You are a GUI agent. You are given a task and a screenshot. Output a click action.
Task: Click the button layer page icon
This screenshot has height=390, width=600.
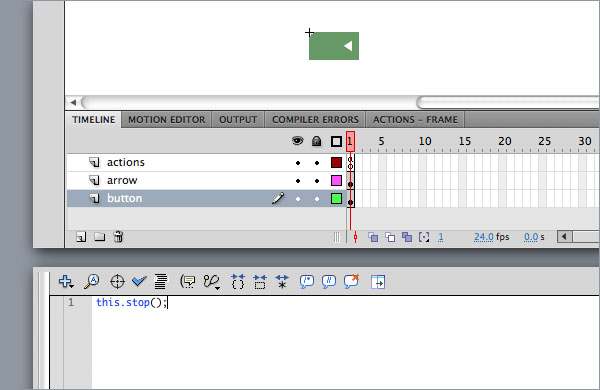(x=94, y=198)
